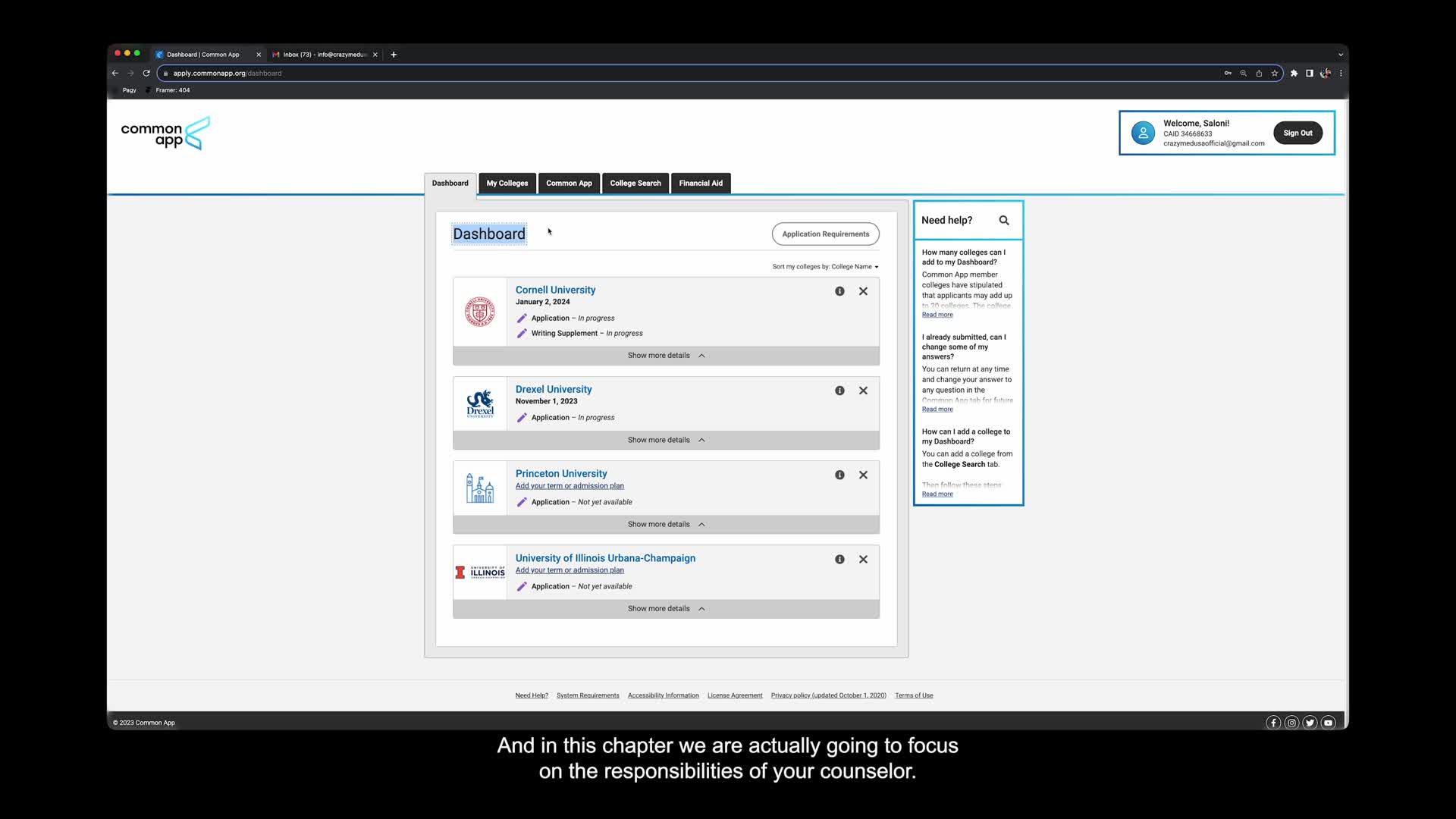Reload the page with browser refresh icon
Viewport: 1456px width, 819px height.
pyautogui.click(x=146, y=74)
